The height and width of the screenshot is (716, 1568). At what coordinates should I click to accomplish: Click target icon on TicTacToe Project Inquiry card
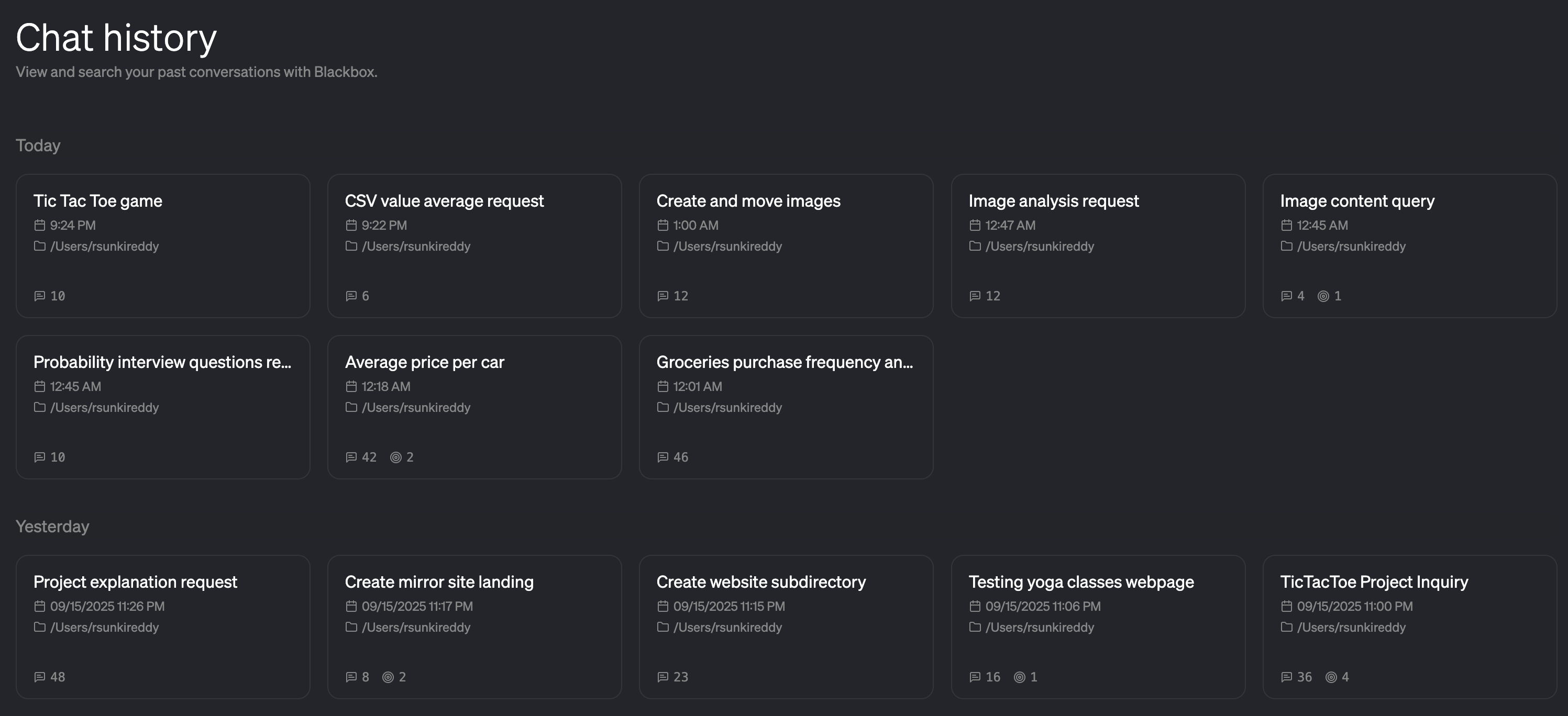point(1331,676)
